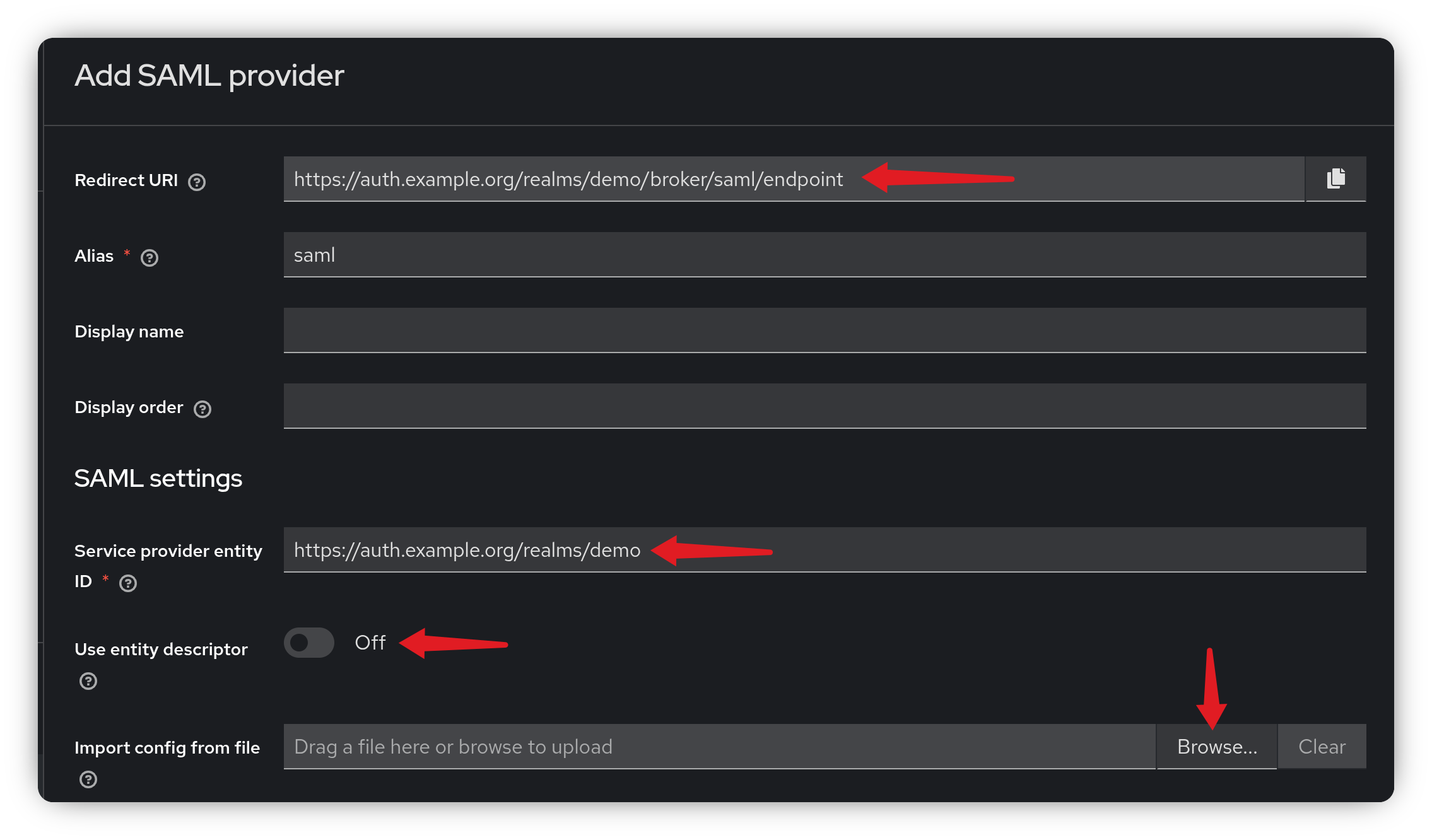This screenshot has width=1432, height=840.
Task: Click the Browse... upload button
Action: [1217, 747]
